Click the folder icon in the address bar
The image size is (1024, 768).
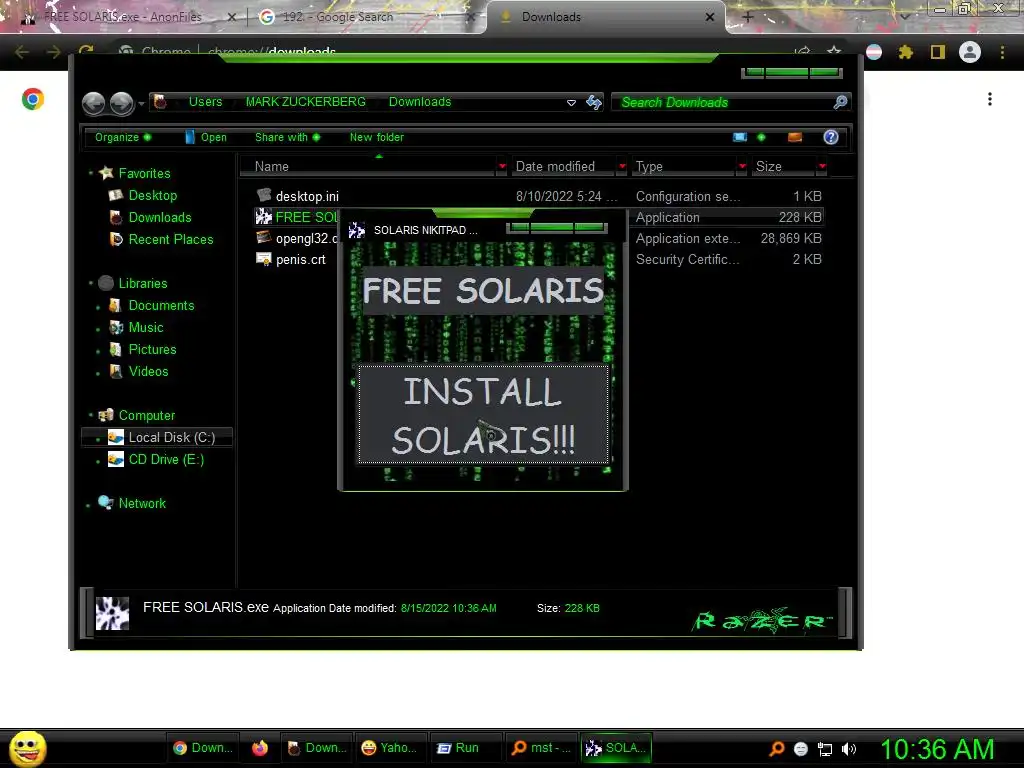[x=160, y=102]
